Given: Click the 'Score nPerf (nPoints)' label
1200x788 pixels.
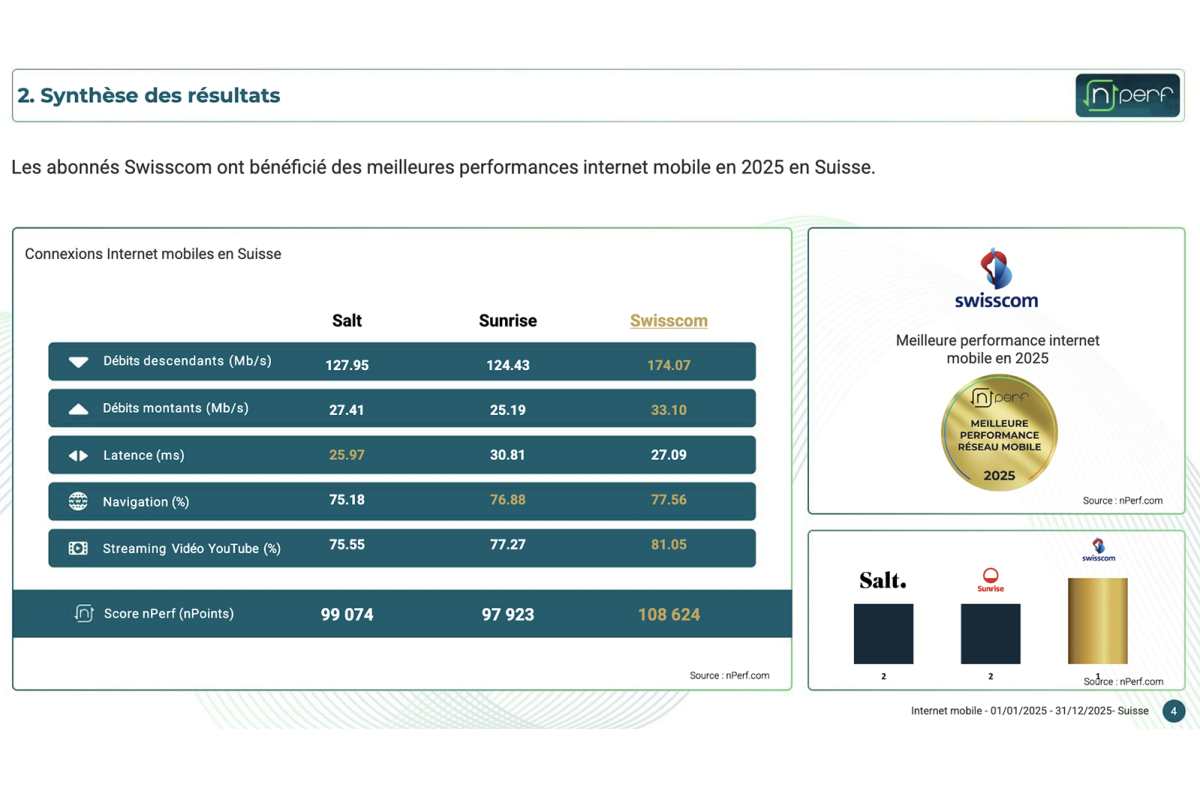Looking at the screenshot, I should tap(169, 614).
